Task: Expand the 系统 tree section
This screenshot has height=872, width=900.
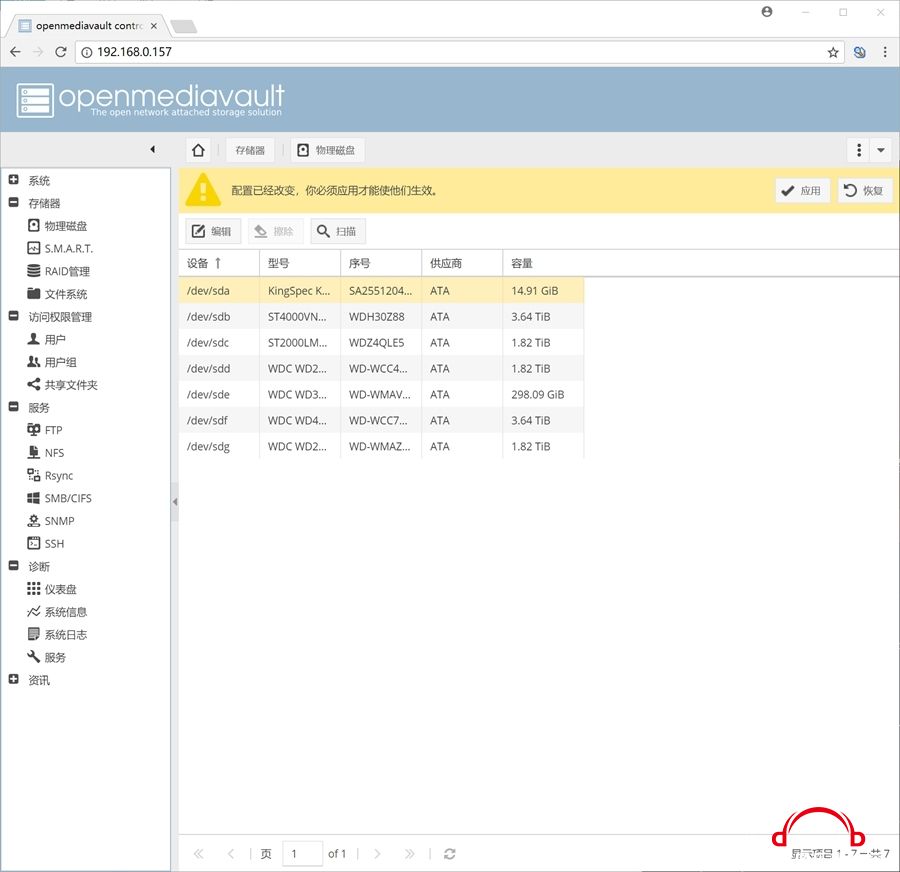Action: [x=14, y=180]
